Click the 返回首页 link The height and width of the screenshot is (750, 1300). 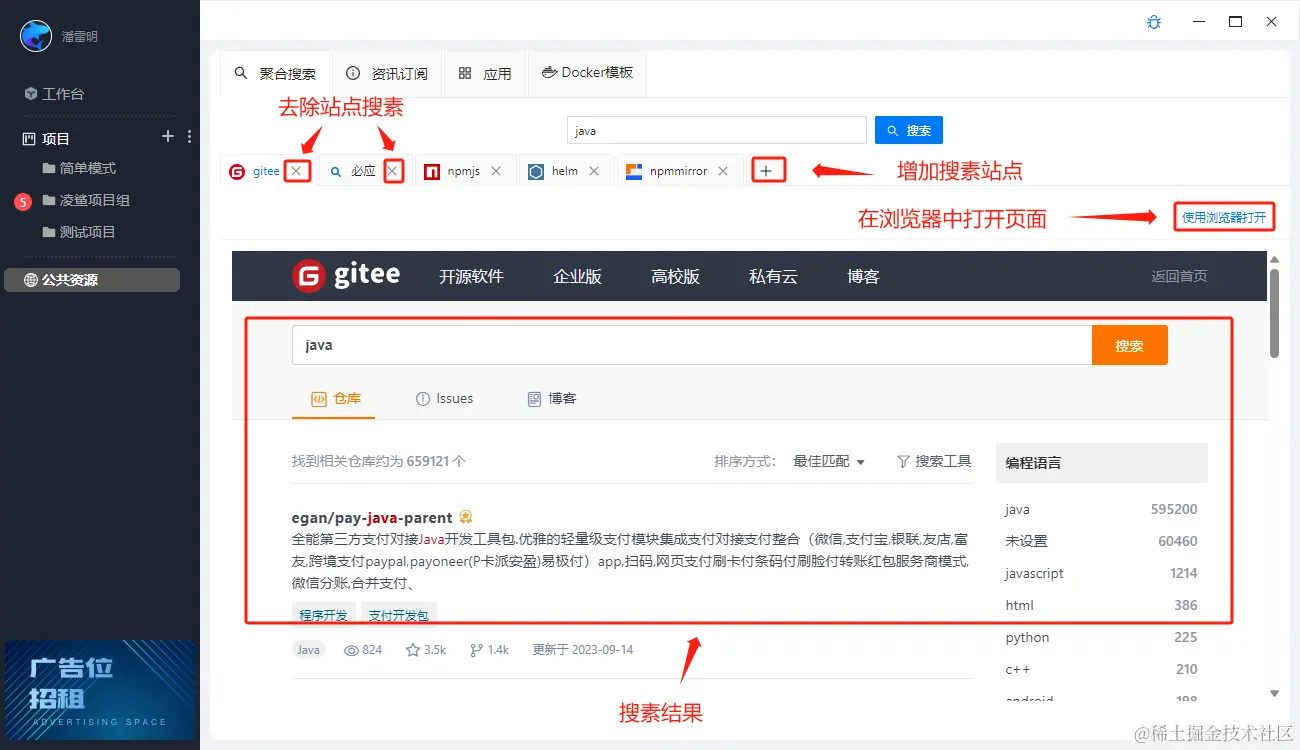[x=1180, y=276]
